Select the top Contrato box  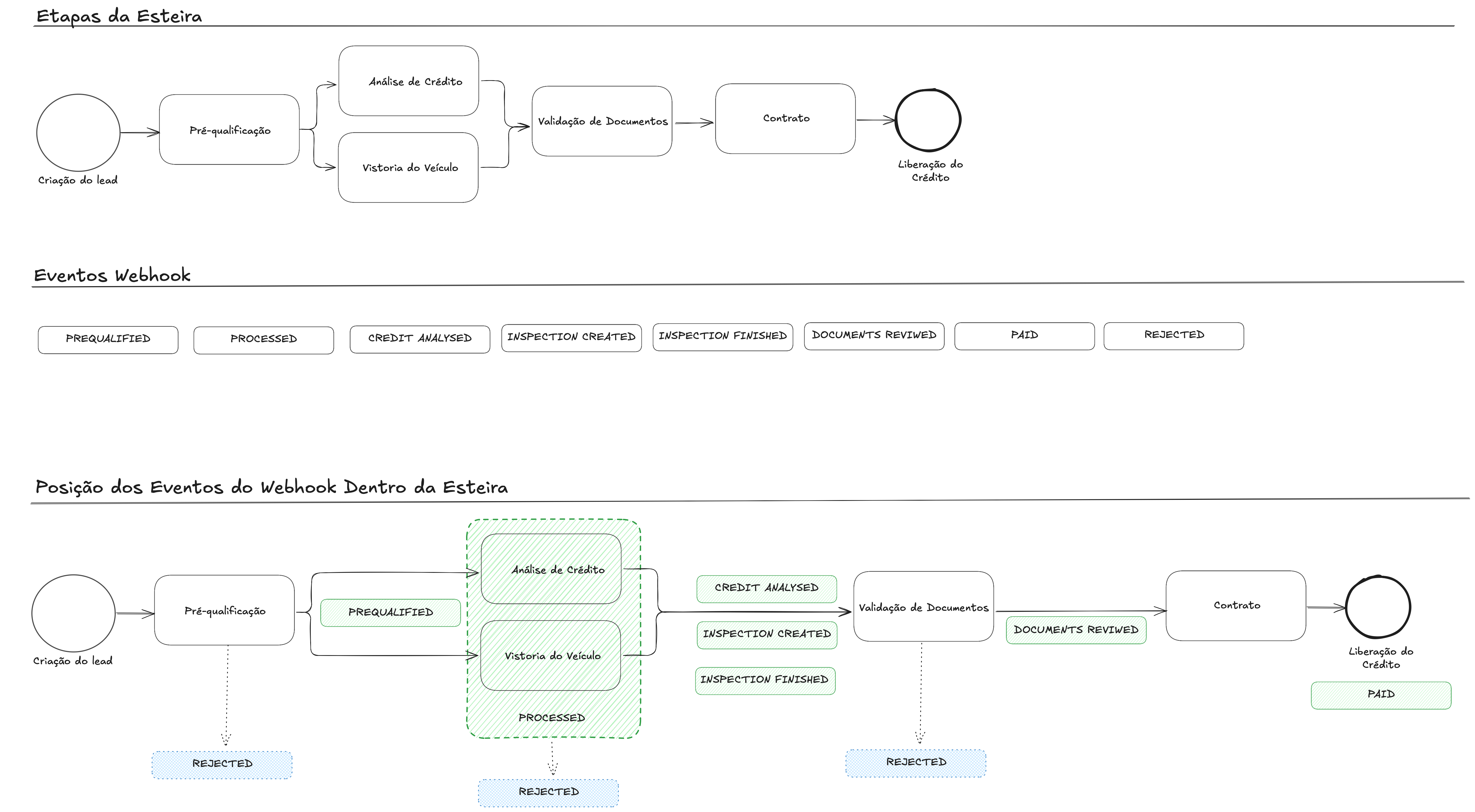tap(785, 118)
